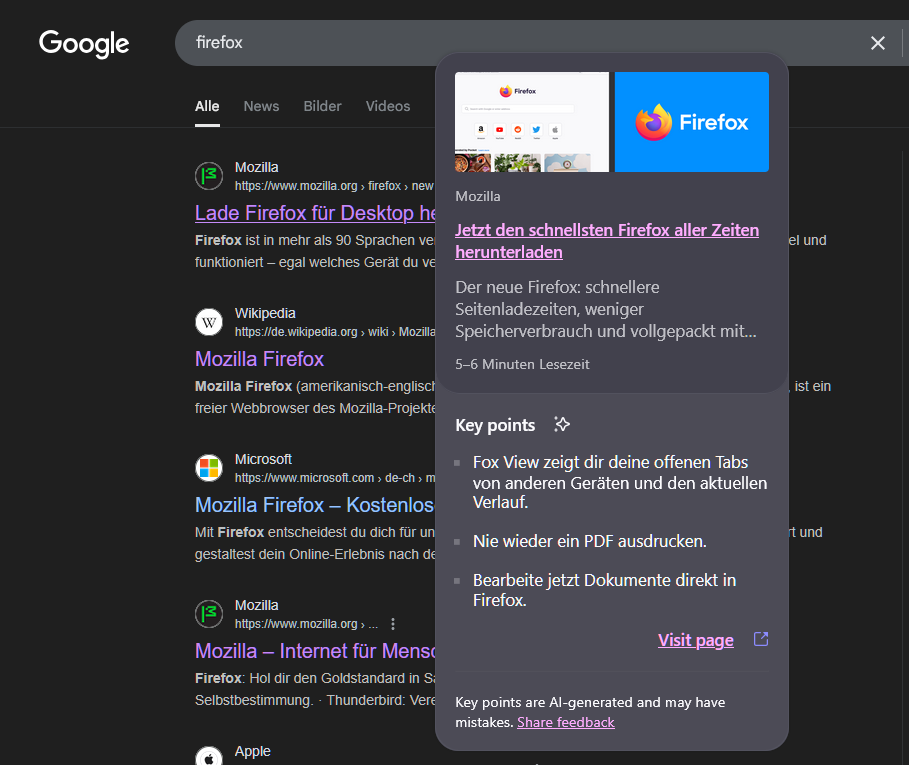Click the Apple favicon icon
Viewport: 909px width, 765px height.
(x=209, y=756)
